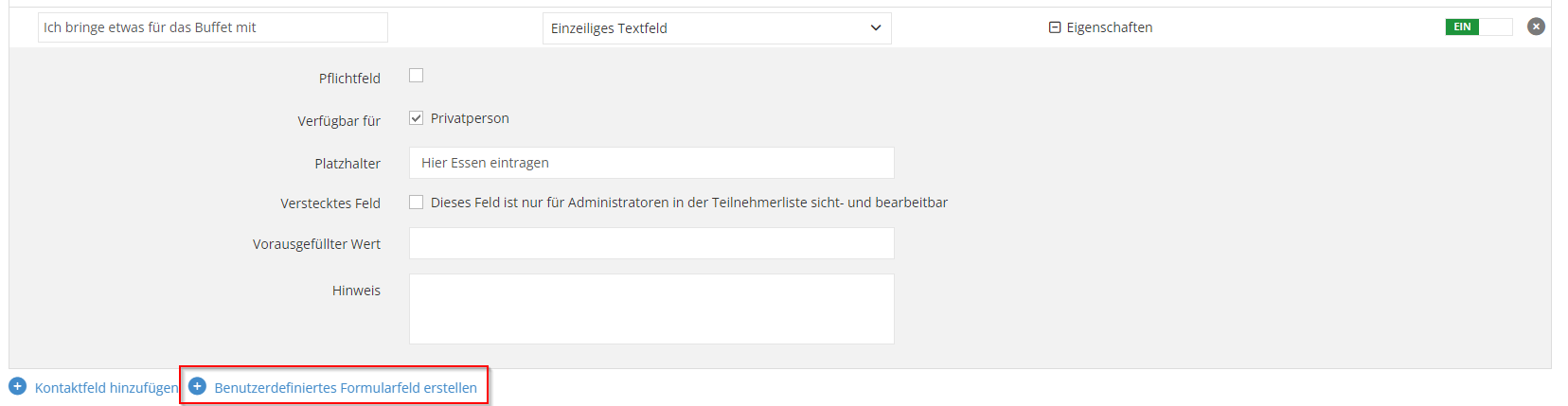
Task: Open the Einzeiliges Textfeld field type dropdown
Action: tap(716, 28)
